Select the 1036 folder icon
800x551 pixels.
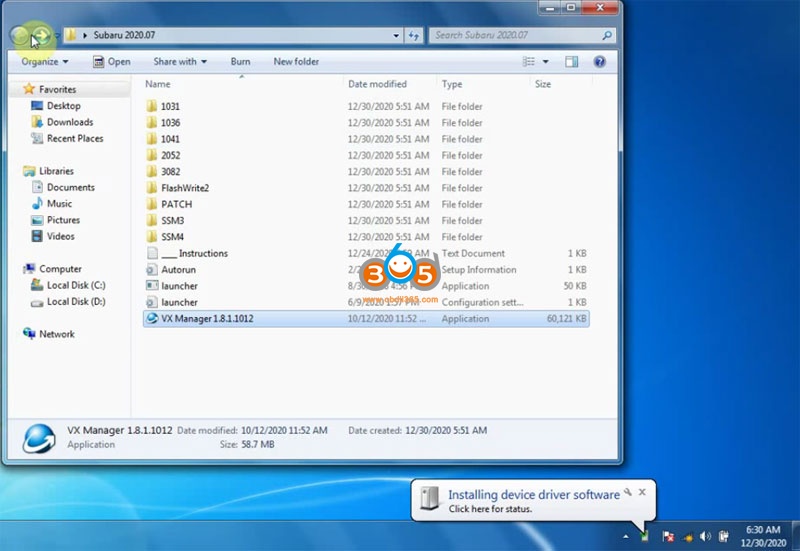point(152,122)
